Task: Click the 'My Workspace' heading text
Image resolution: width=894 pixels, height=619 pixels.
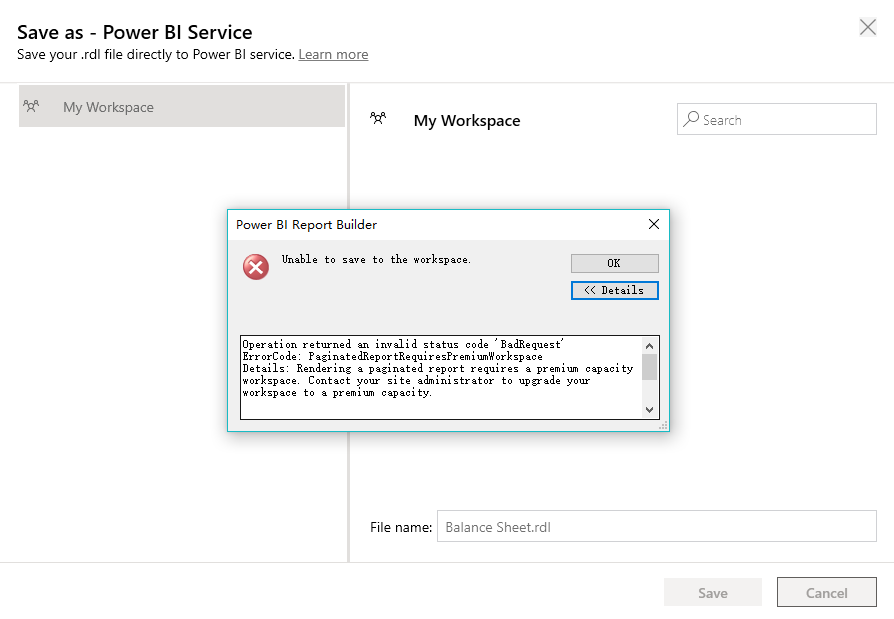Action: (x=467, y=121)
